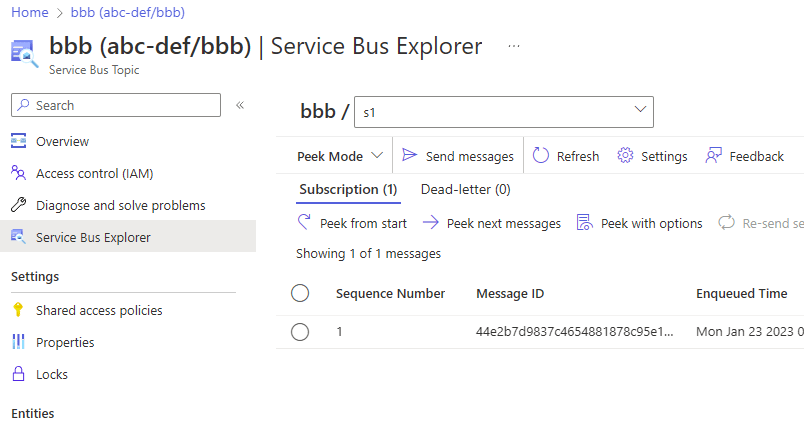The height and width of the screenshot is (425, 804).
Task: Click the Service Bus Topic resource icon
Action: [x=24, y=53]
